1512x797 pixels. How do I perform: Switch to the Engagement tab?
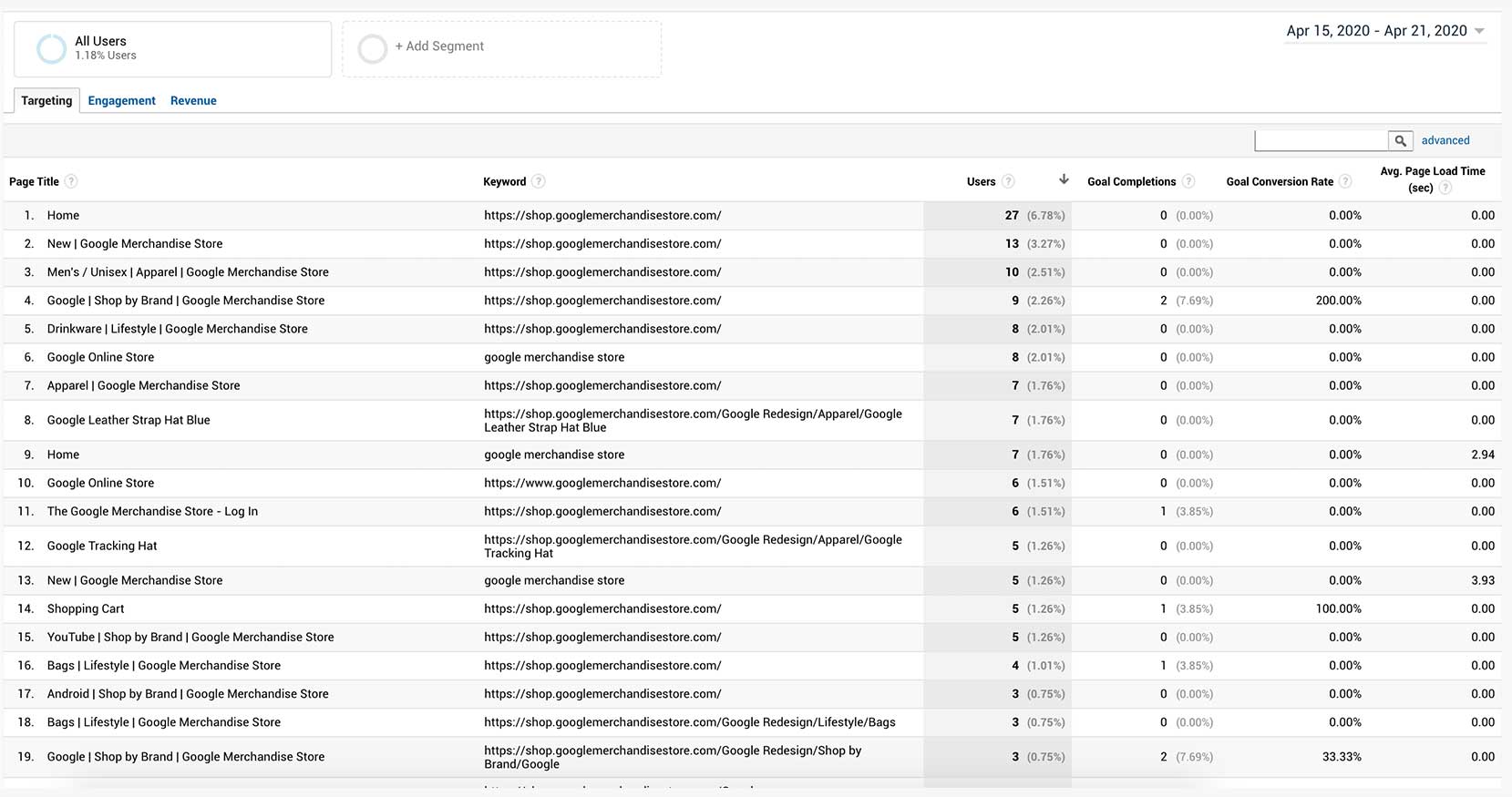click(x=121, y=100)
